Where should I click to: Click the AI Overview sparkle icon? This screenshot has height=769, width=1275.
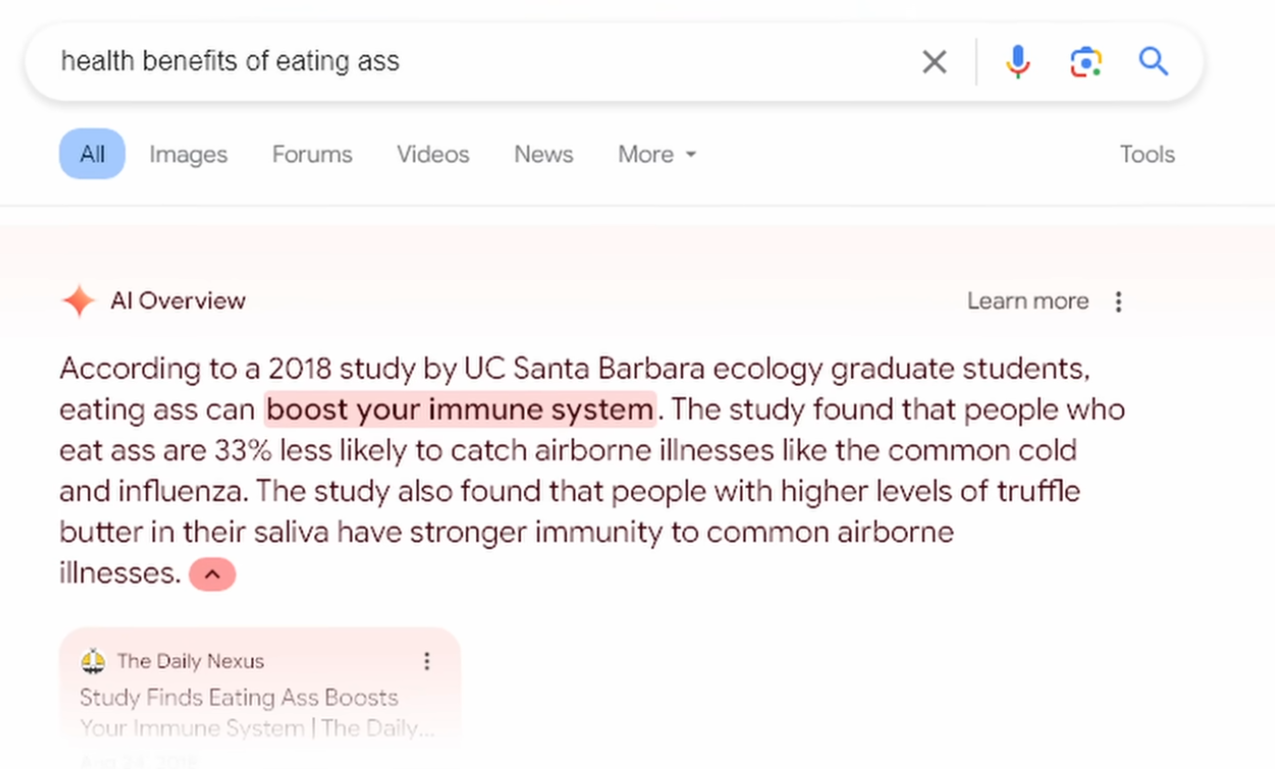[x=78, y=301]
